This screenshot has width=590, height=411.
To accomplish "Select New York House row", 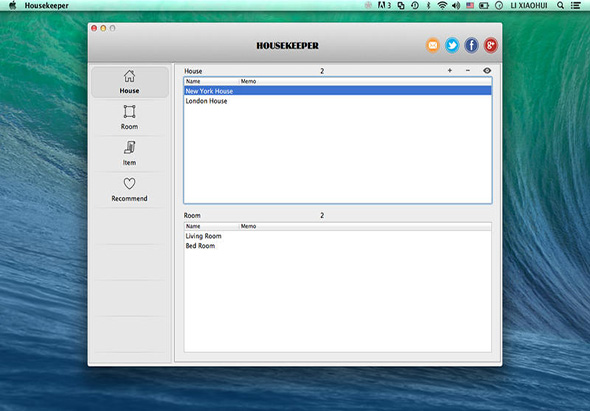I will pos(338,91).
